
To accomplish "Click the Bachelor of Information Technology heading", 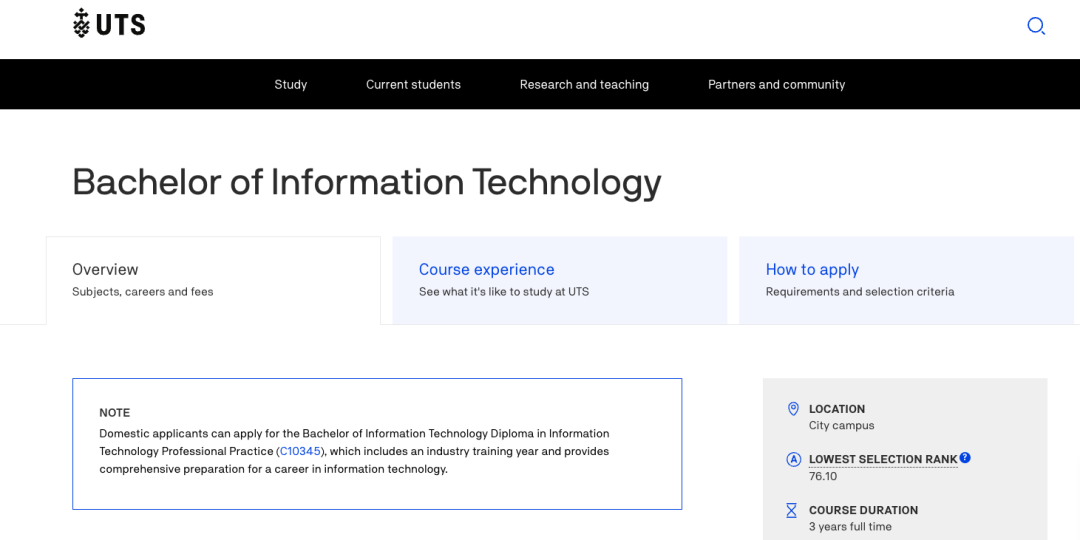I will pyautogui.click(x=366, y=183).
